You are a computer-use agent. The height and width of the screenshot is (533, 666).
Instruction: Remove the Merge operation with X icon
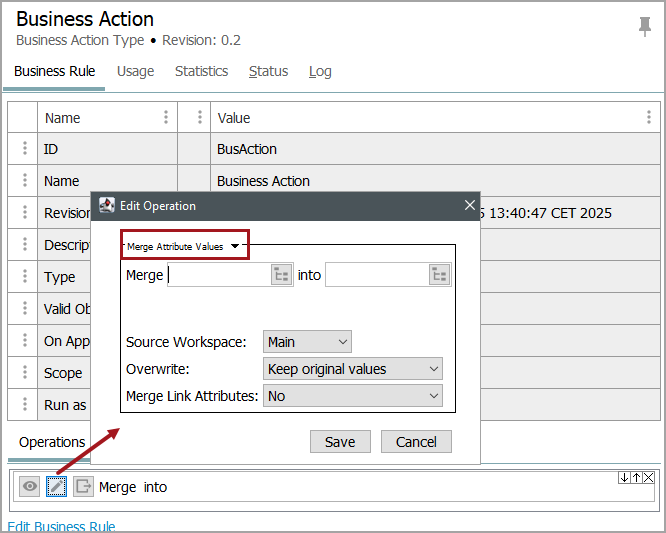tap(648, 478)
